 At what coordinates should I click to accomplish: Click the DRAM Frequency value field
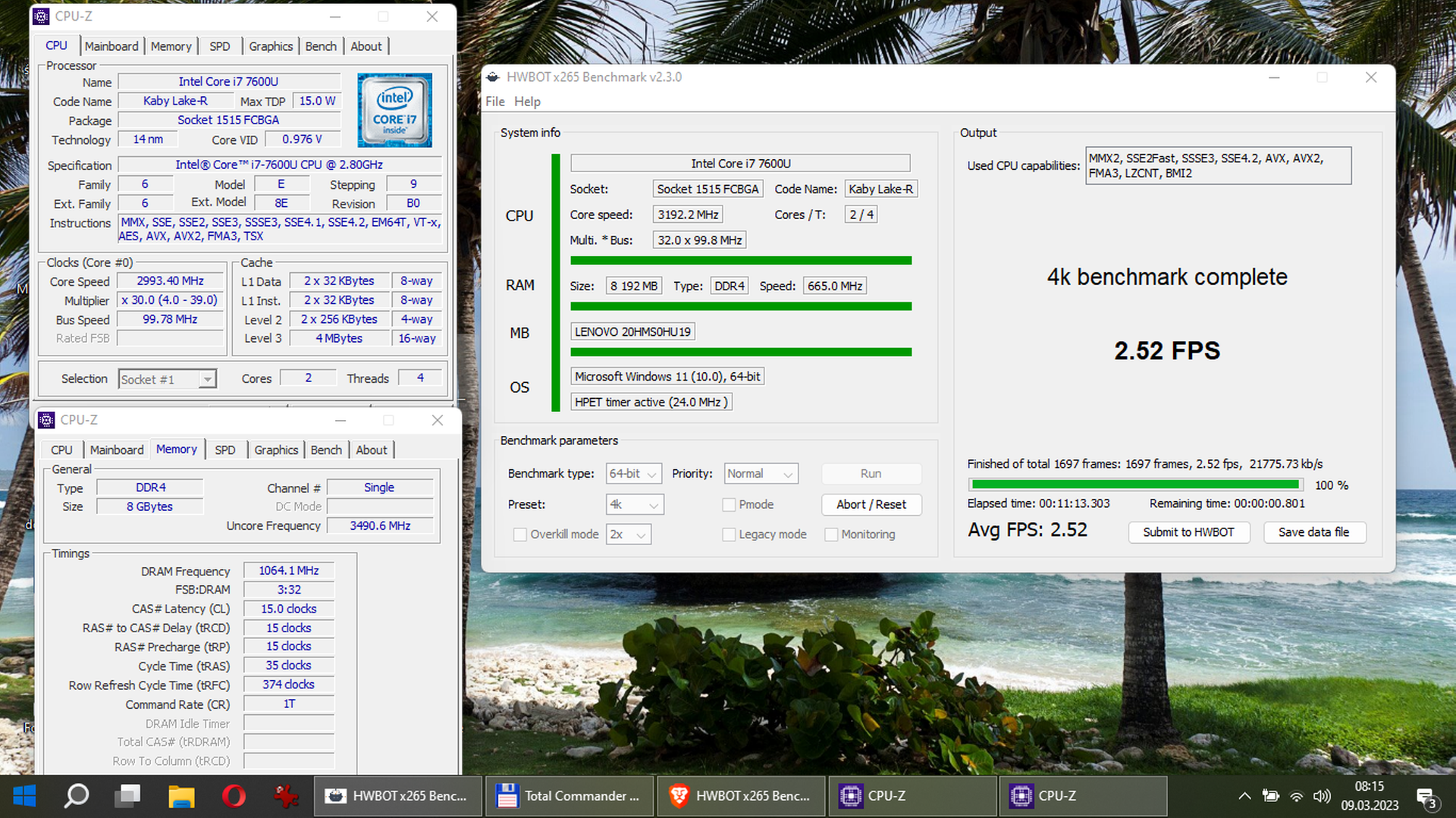coord(289,571)
